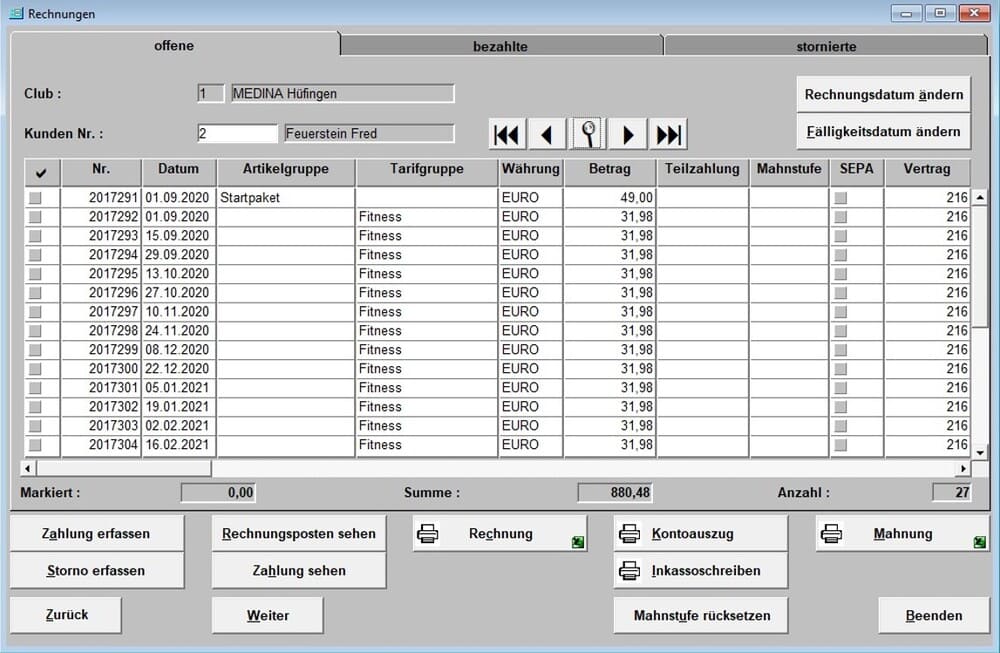Click Zahlung erfassen button
The width and height of the screenshot is (1000, 653).
tap(96, 534)
